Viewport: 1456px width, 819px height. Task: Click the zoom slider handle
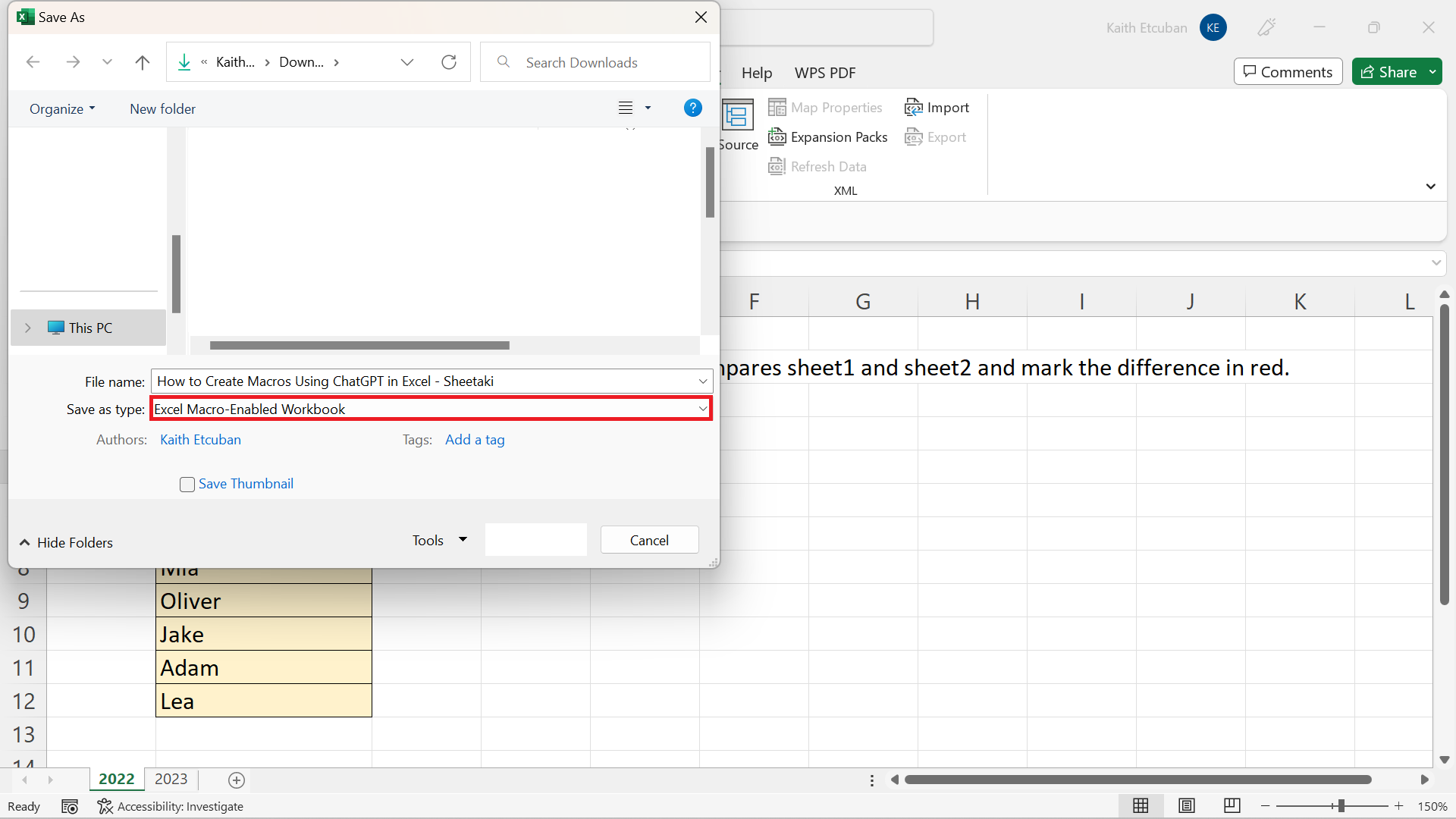tap(1341, 806)
